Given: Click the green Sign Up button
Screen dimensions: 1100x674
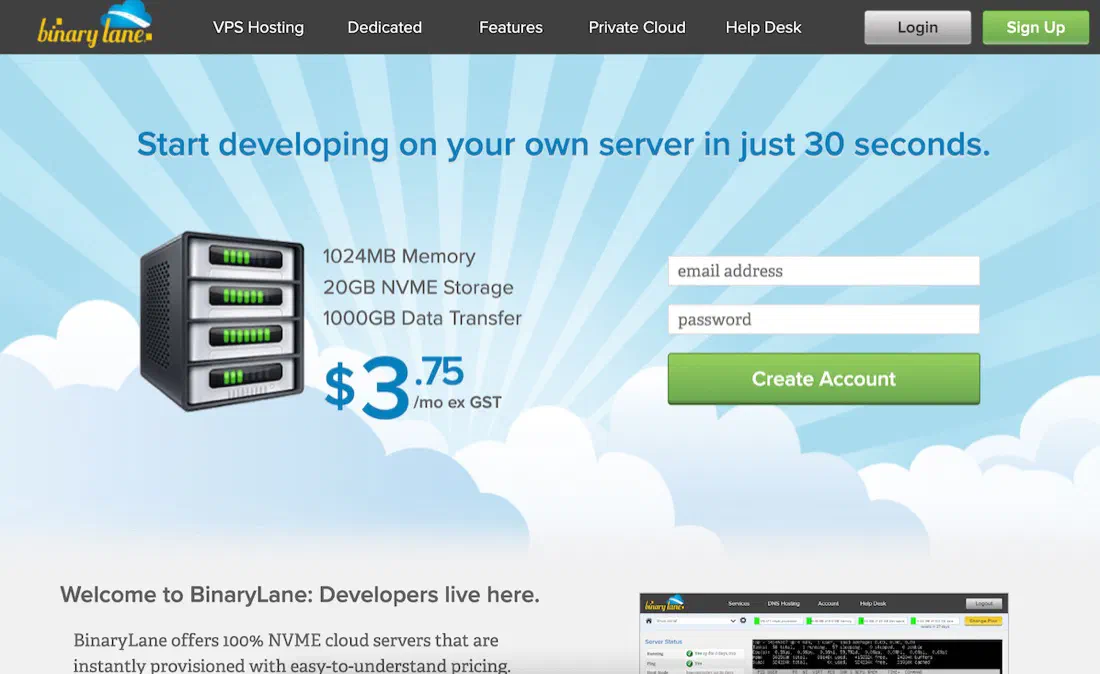Looking at the screenshot, I should pyautogui.click(x=1035, y=27).
